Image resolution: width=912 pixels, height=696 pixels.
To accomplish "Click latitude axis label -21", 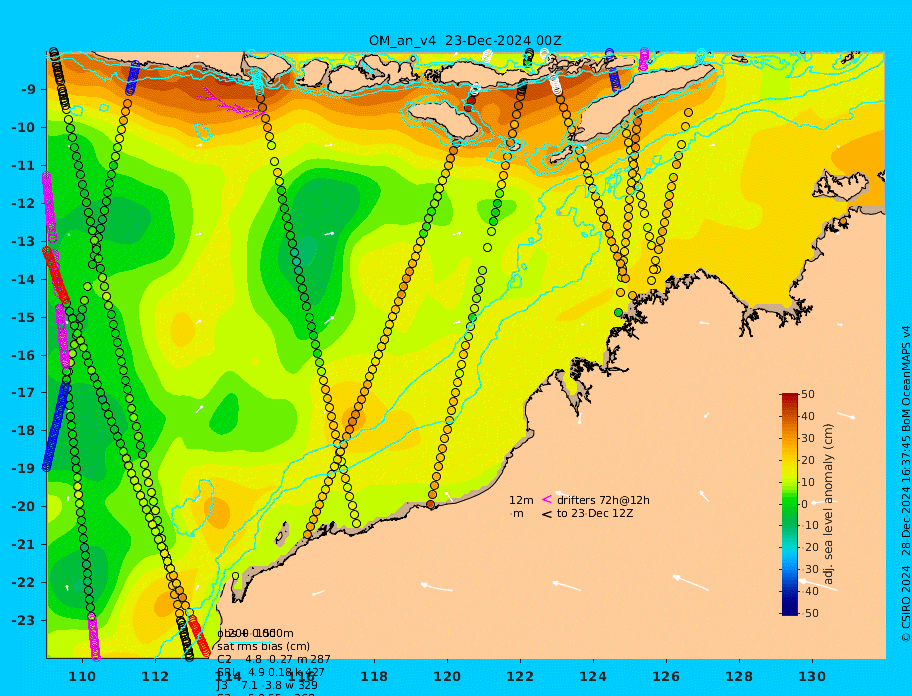I will point(23,544).
